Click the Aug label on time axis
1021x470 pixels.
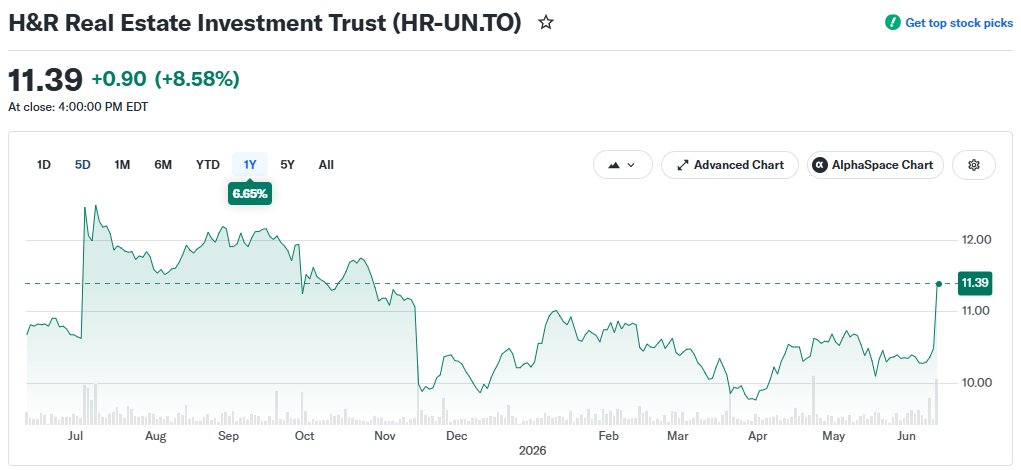[156, 435]
